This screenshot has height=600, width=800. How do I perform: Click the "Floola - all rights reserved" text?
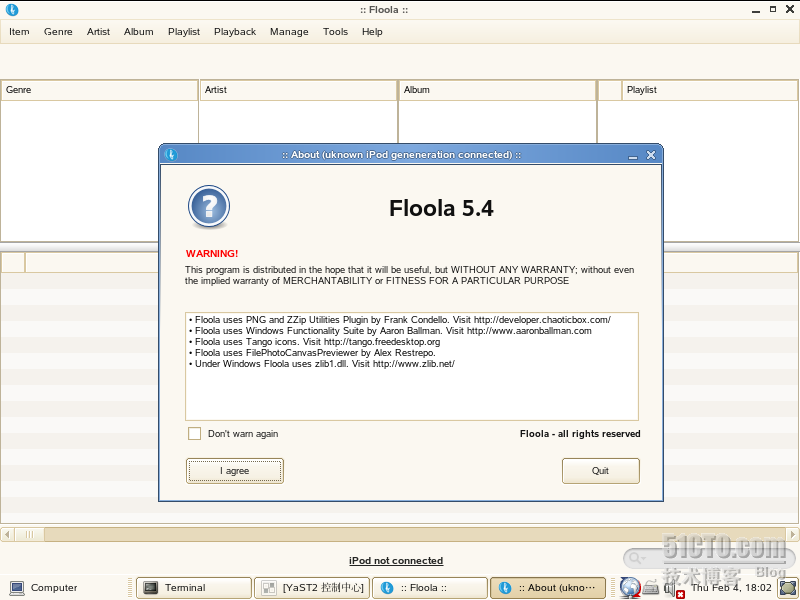(580, 434)
